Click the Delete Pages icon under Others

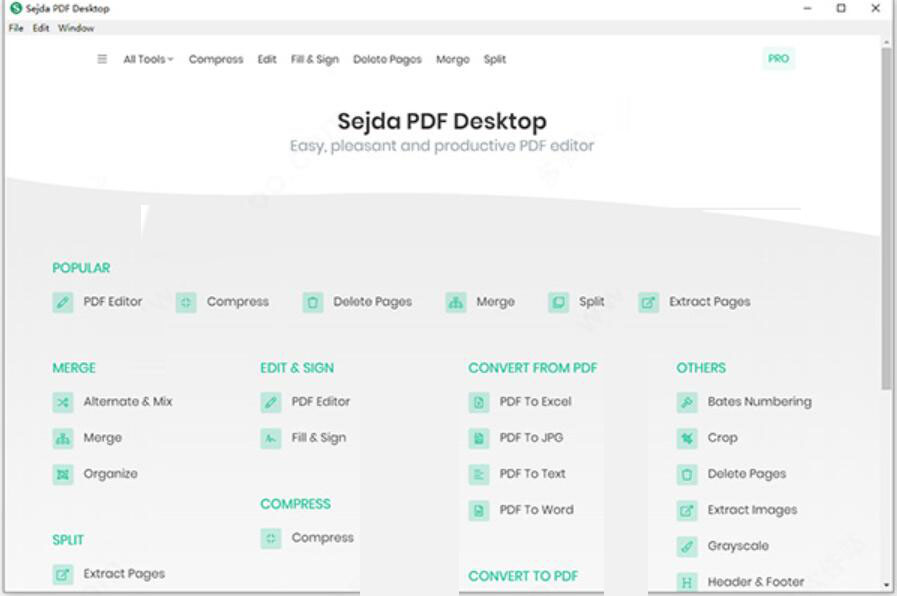click(687, 474)
